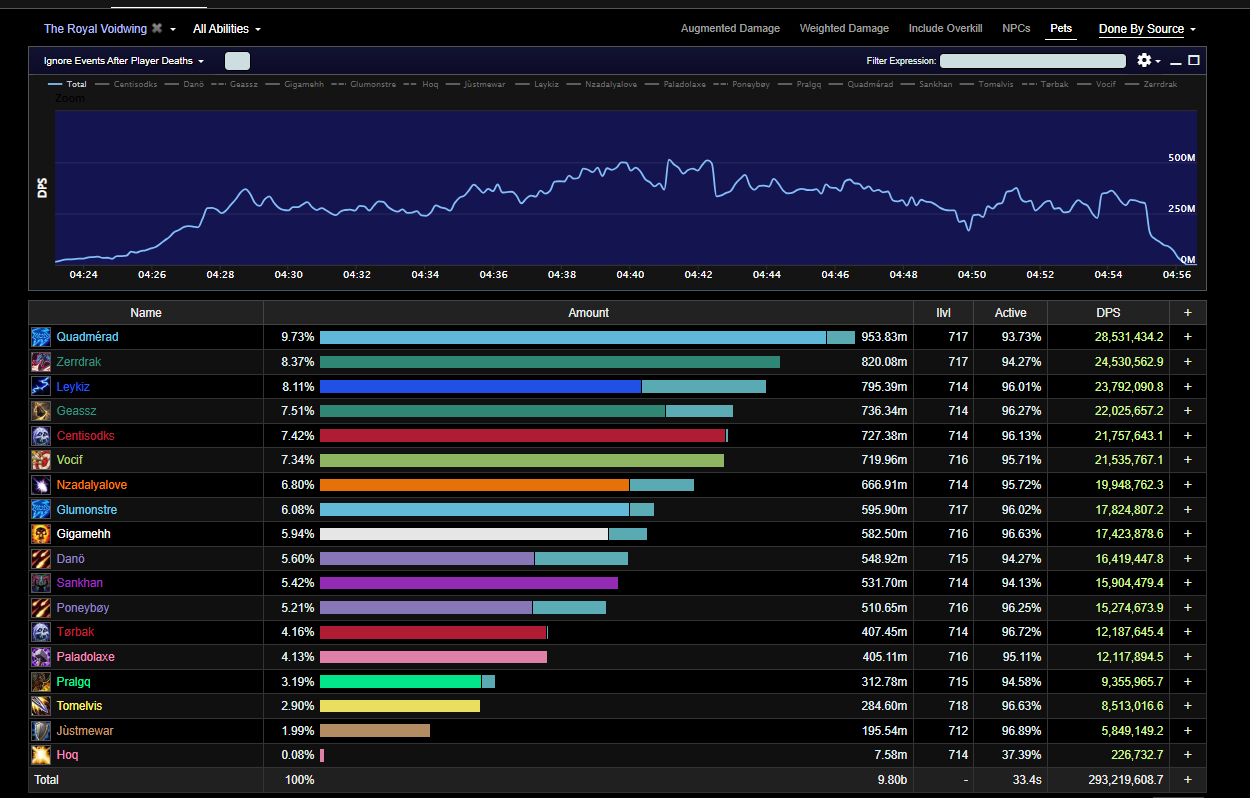Screen dimensions: 1250x798
Task: Toggle NPCs filter
Action: pyautogui.click(x=1016, y=28)
